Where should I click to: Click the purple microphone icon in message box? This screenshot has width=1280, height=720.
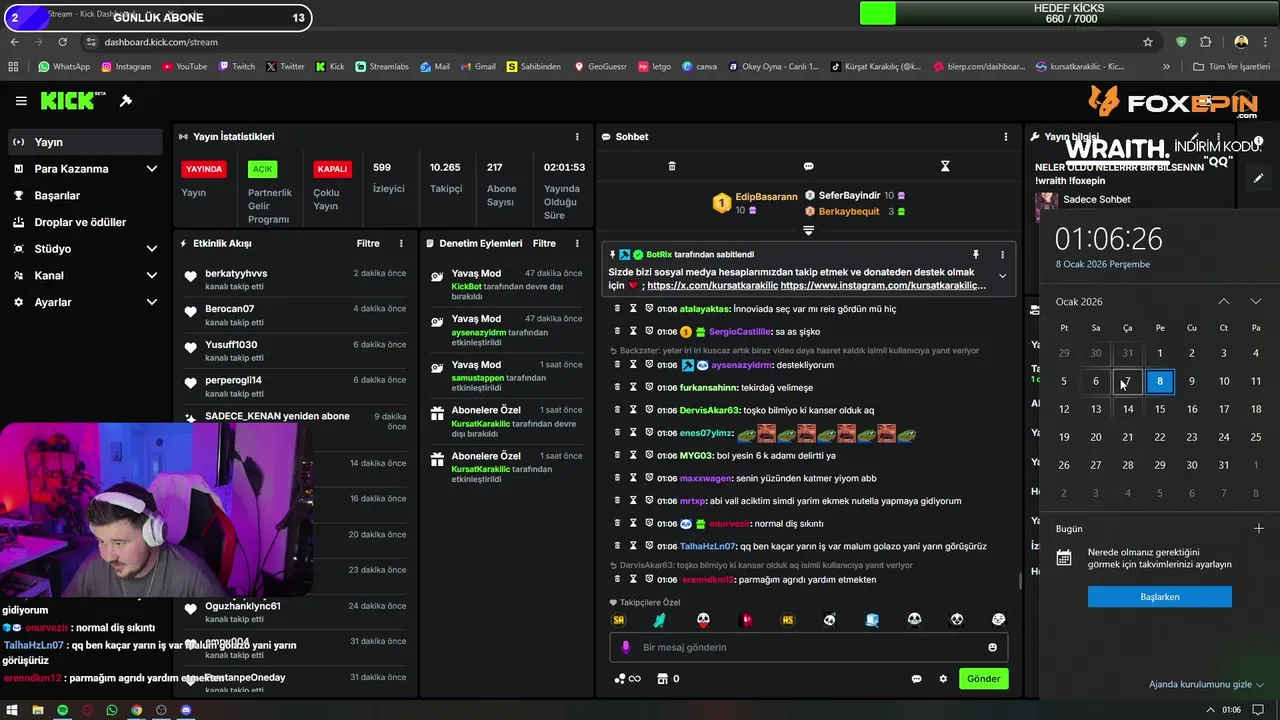pos(626,647)
